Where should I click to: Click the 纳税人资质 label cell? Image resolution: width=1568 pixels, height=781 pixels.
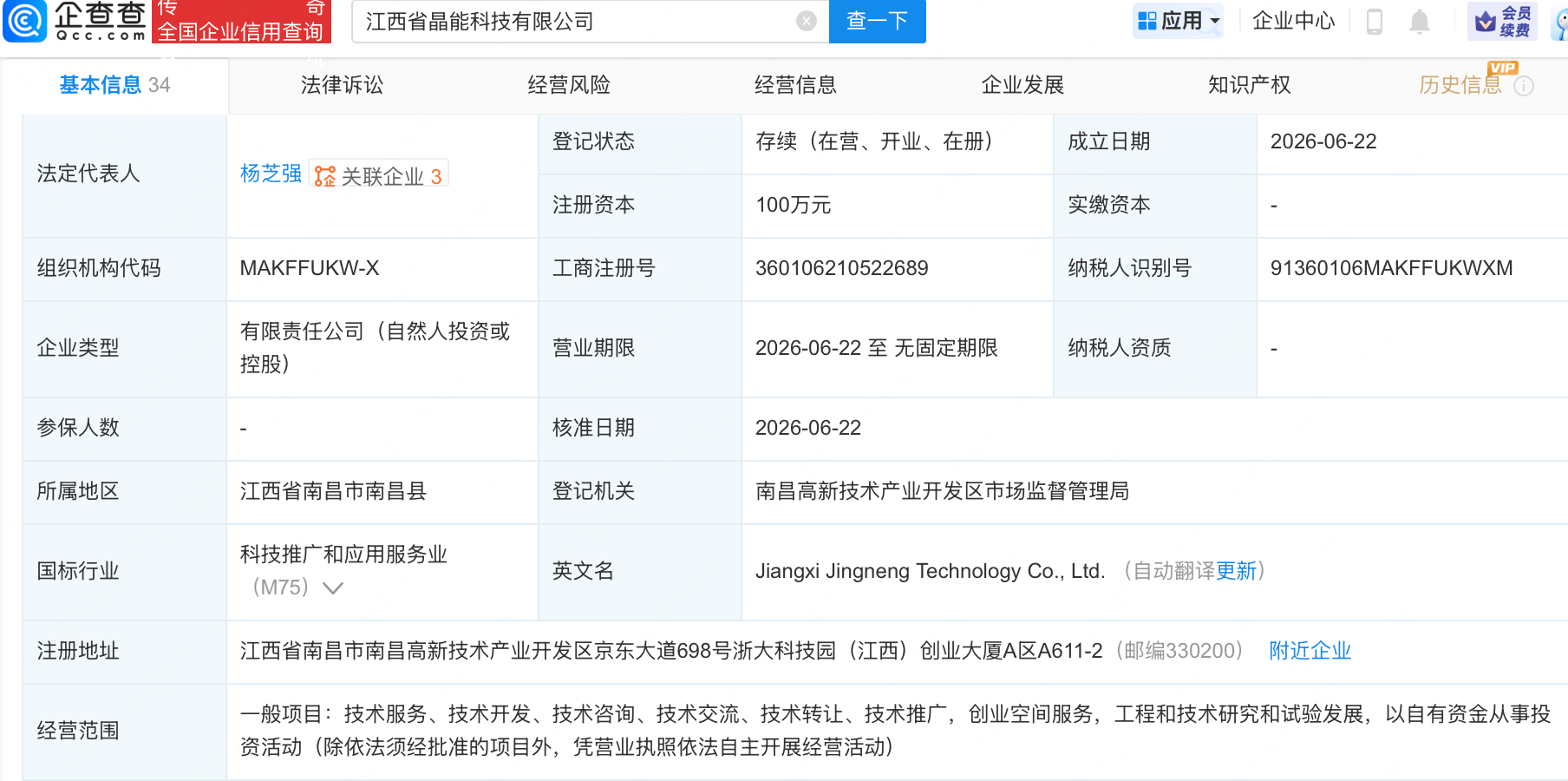(1155, 349)
